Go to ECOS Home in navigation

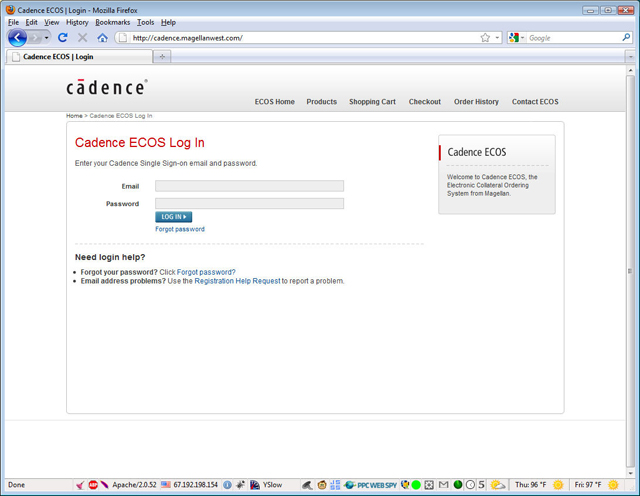(275, 102)
